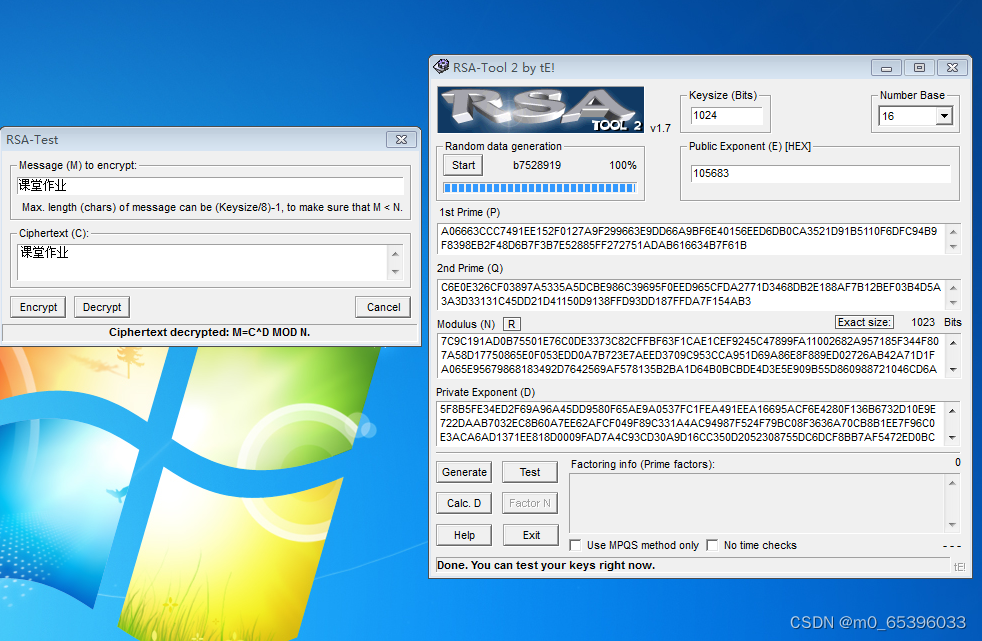Click the Public Exponent (E) field
This screenshot has height=641, width=982.
(x=820, y=173)
